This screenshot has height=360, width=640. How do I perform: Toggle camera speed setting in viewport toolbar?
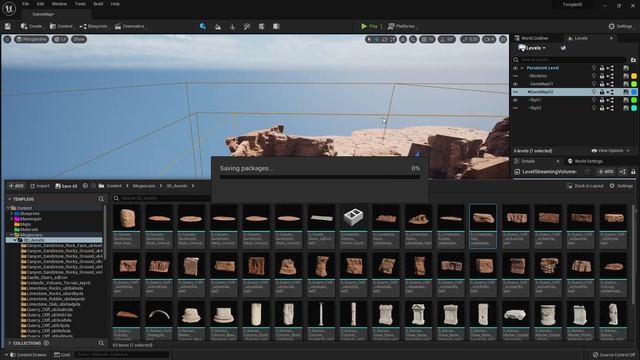(489, 40)
